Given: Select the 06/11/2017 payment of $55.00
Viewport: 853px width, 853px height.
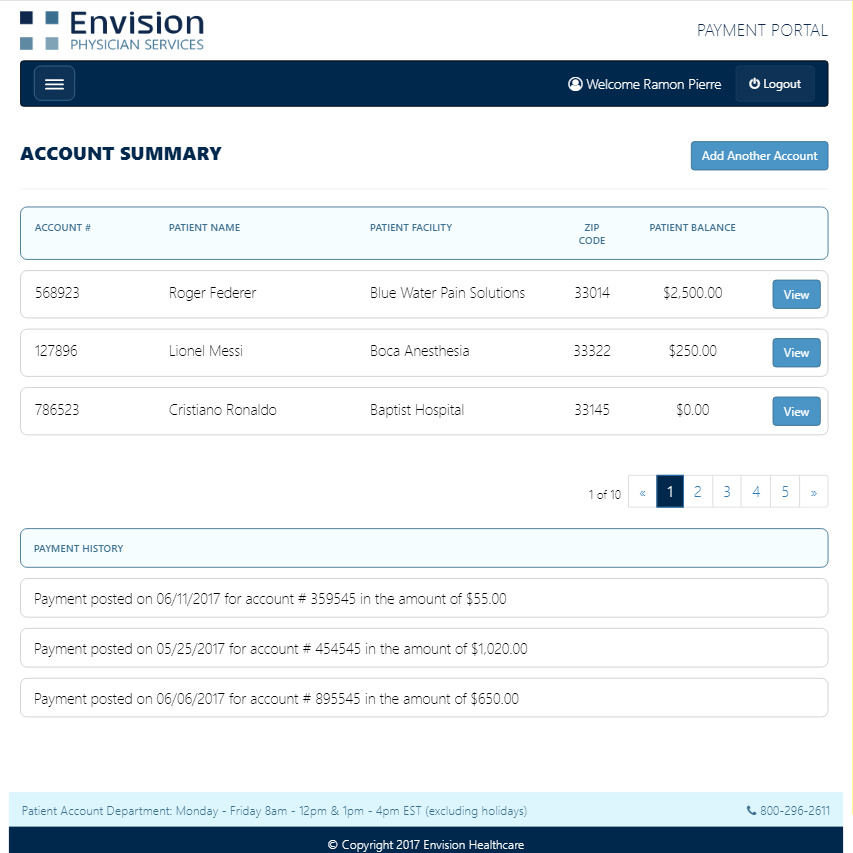Looking at the screenshot, I should [424, 598].
